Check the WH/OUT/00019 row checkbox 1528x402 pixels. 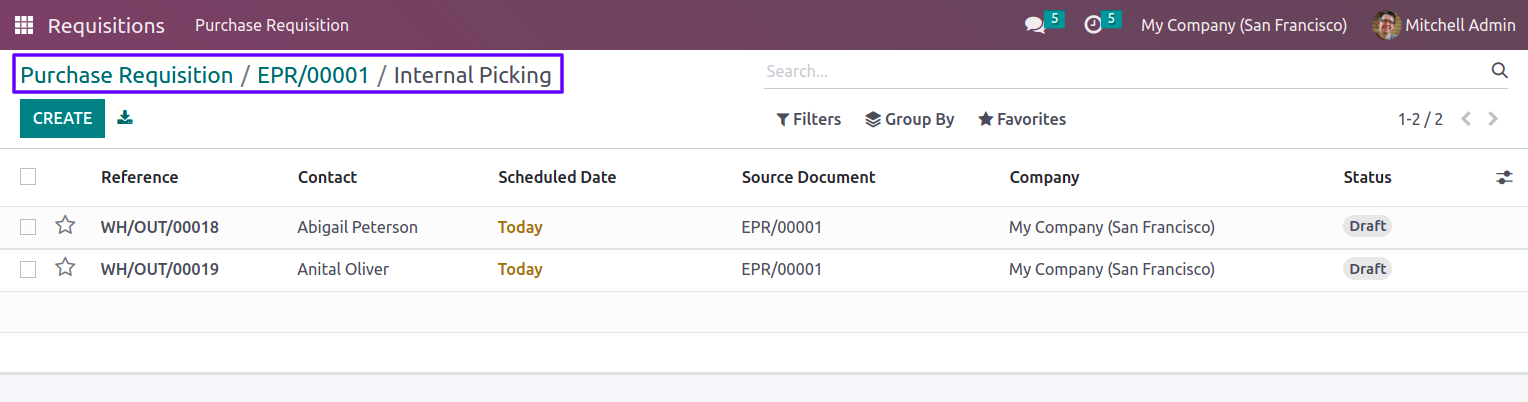click(x=28, y=269)
